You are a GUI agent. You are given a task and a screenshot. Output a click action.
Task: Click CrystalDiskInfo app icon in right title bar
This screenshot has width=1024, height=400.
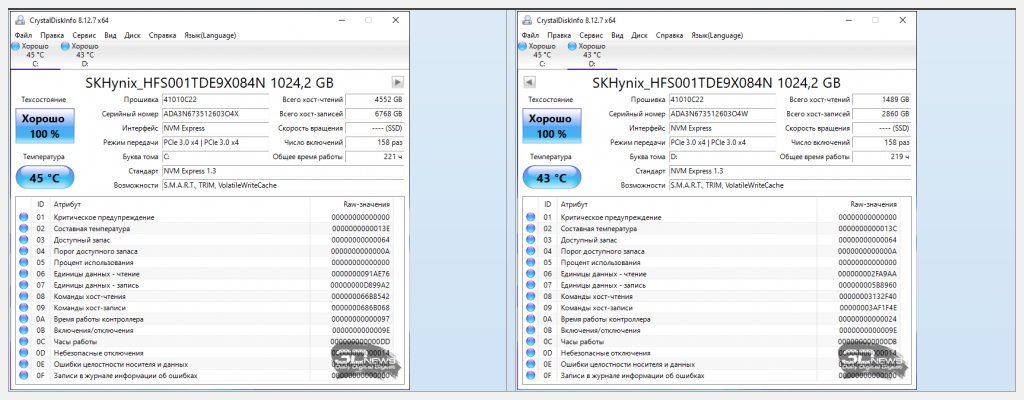(526, 20)
